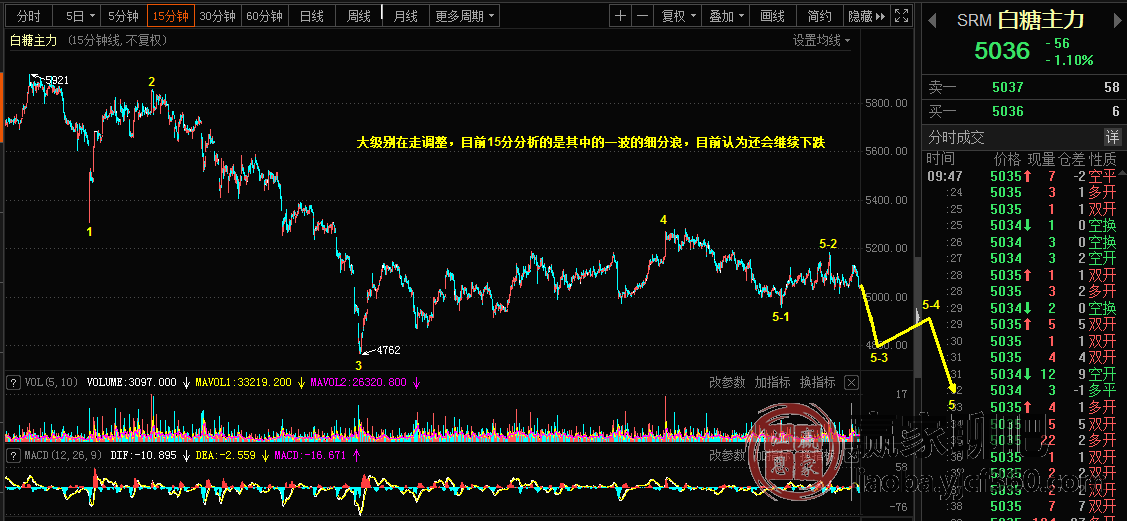
Task: Open help for the MACD indicator
Action: 13,455
